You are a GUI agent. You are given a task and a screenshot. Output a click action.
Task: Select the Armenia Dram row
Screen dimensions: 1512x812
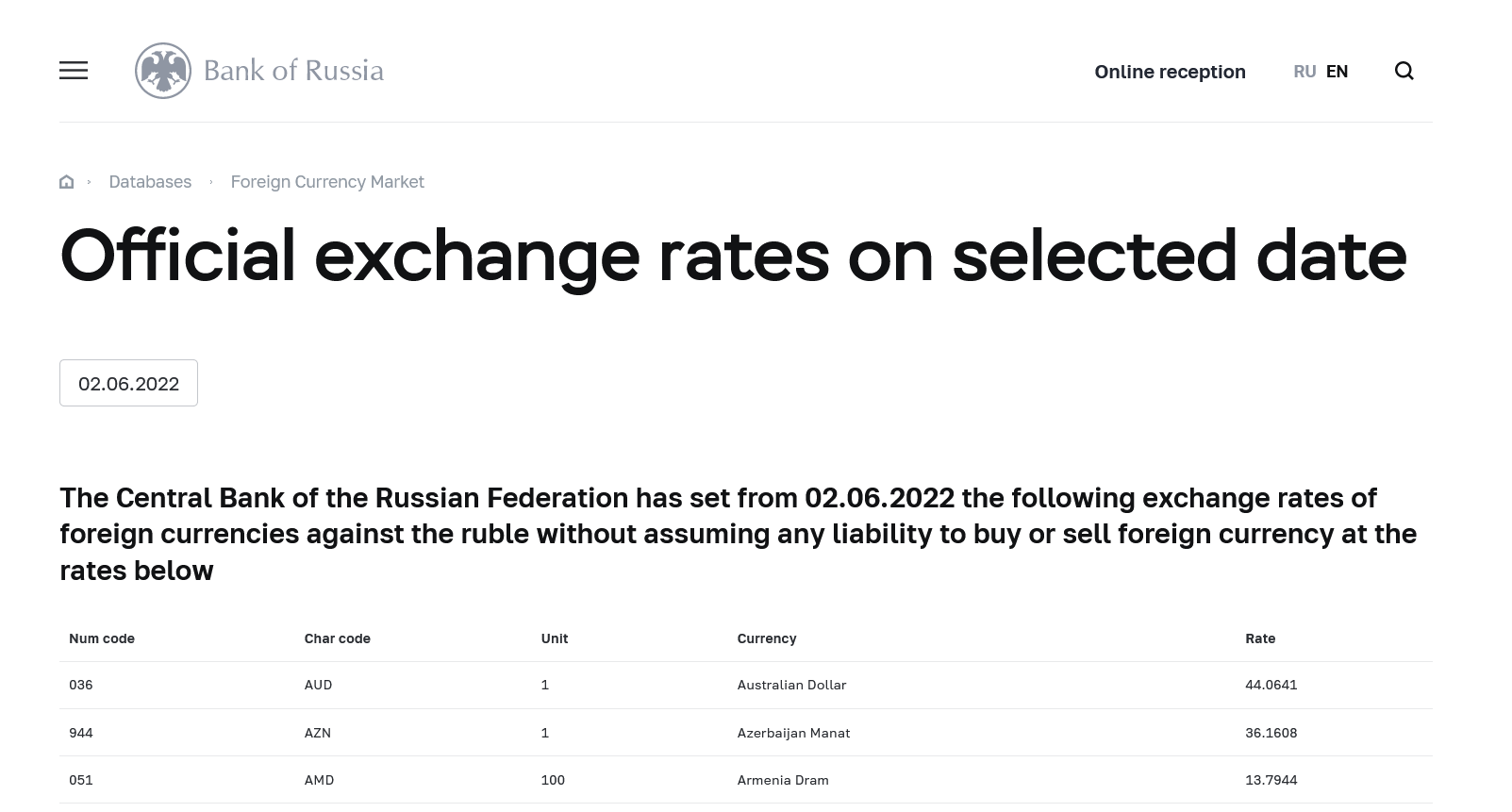click(783, 780)
